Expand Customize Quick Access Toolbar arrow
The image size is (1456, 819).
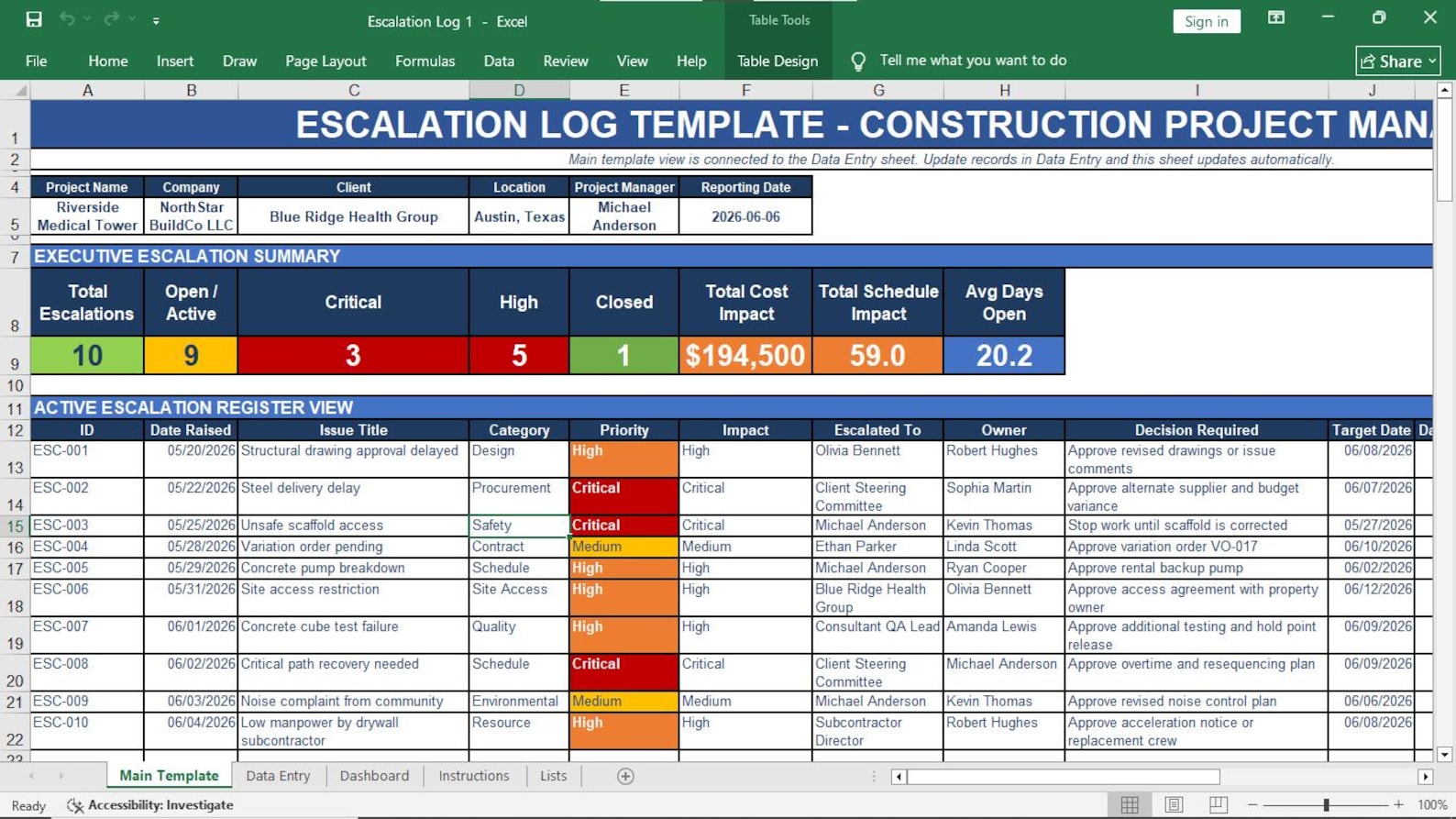pos(156,20)
